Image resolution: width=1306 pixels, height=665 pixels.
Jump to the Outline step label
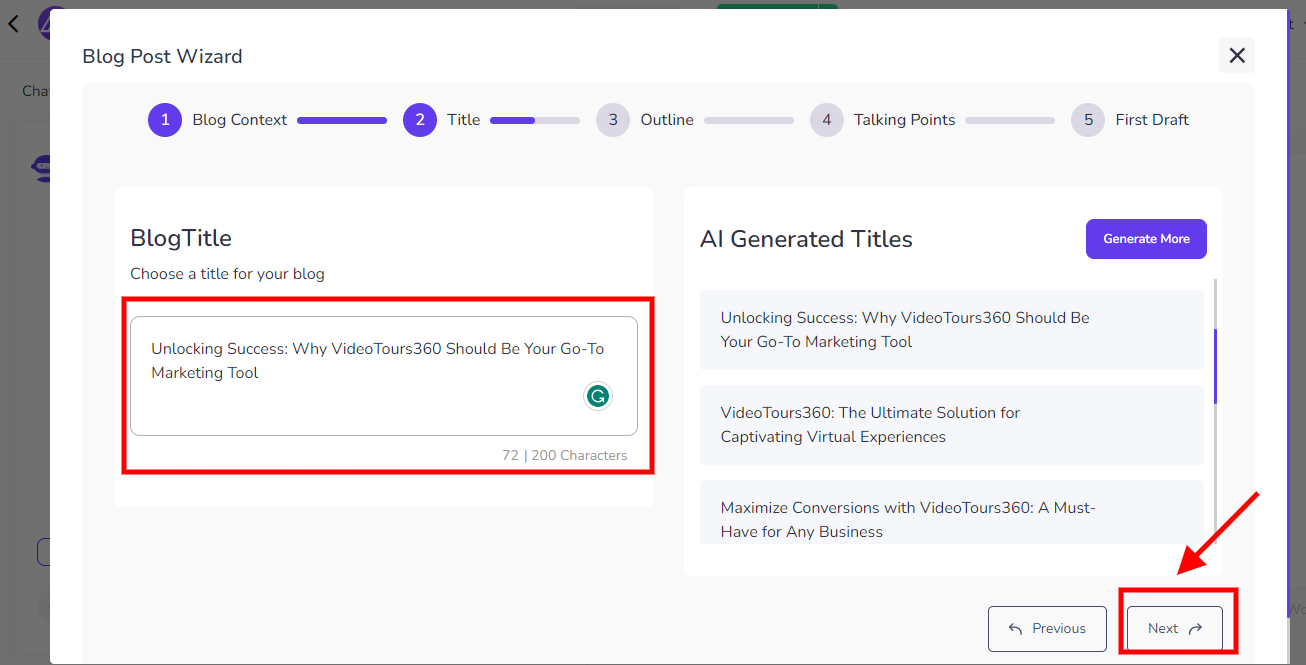click(x=667, y=120)
